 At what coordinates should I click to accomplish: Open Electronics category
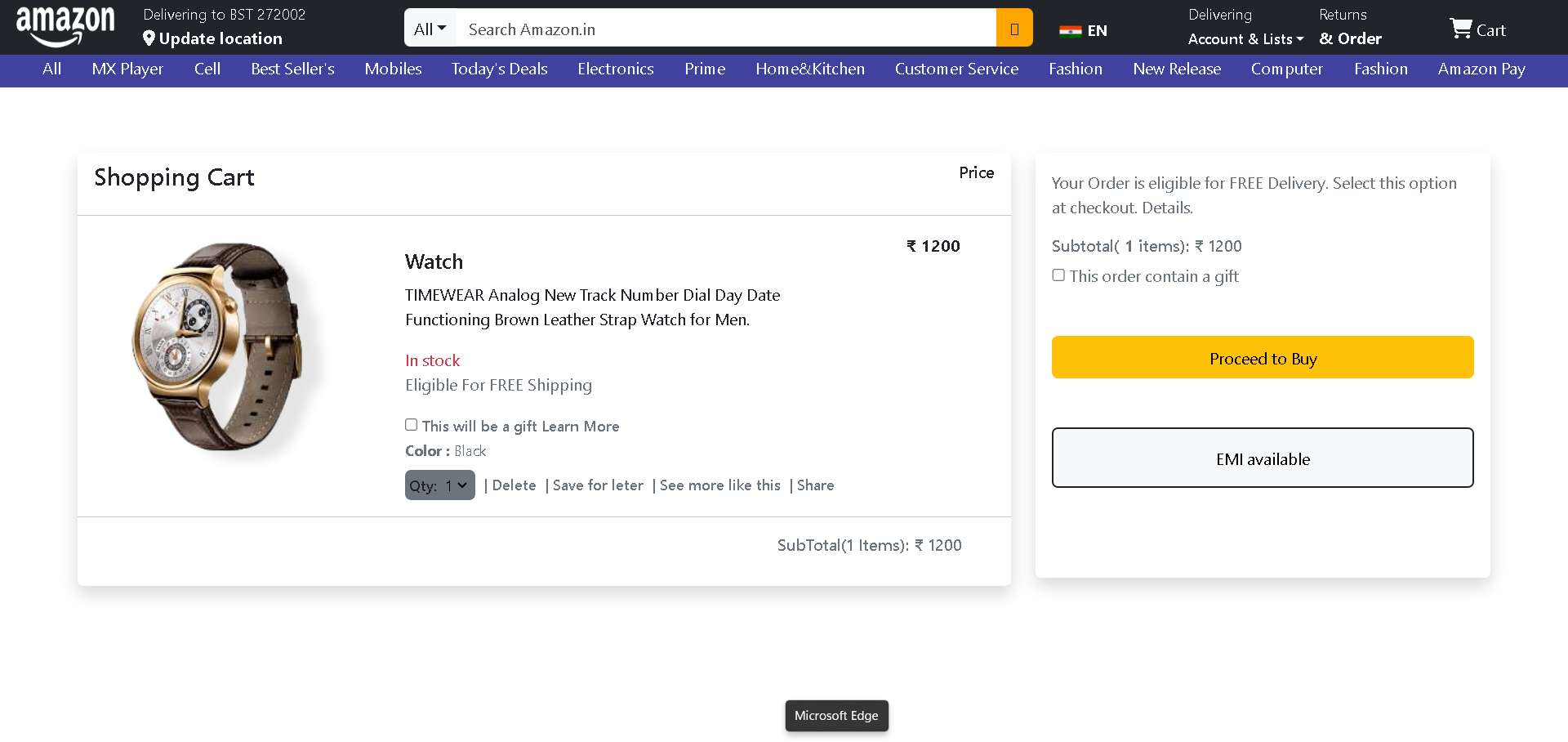tap(616, 69)
